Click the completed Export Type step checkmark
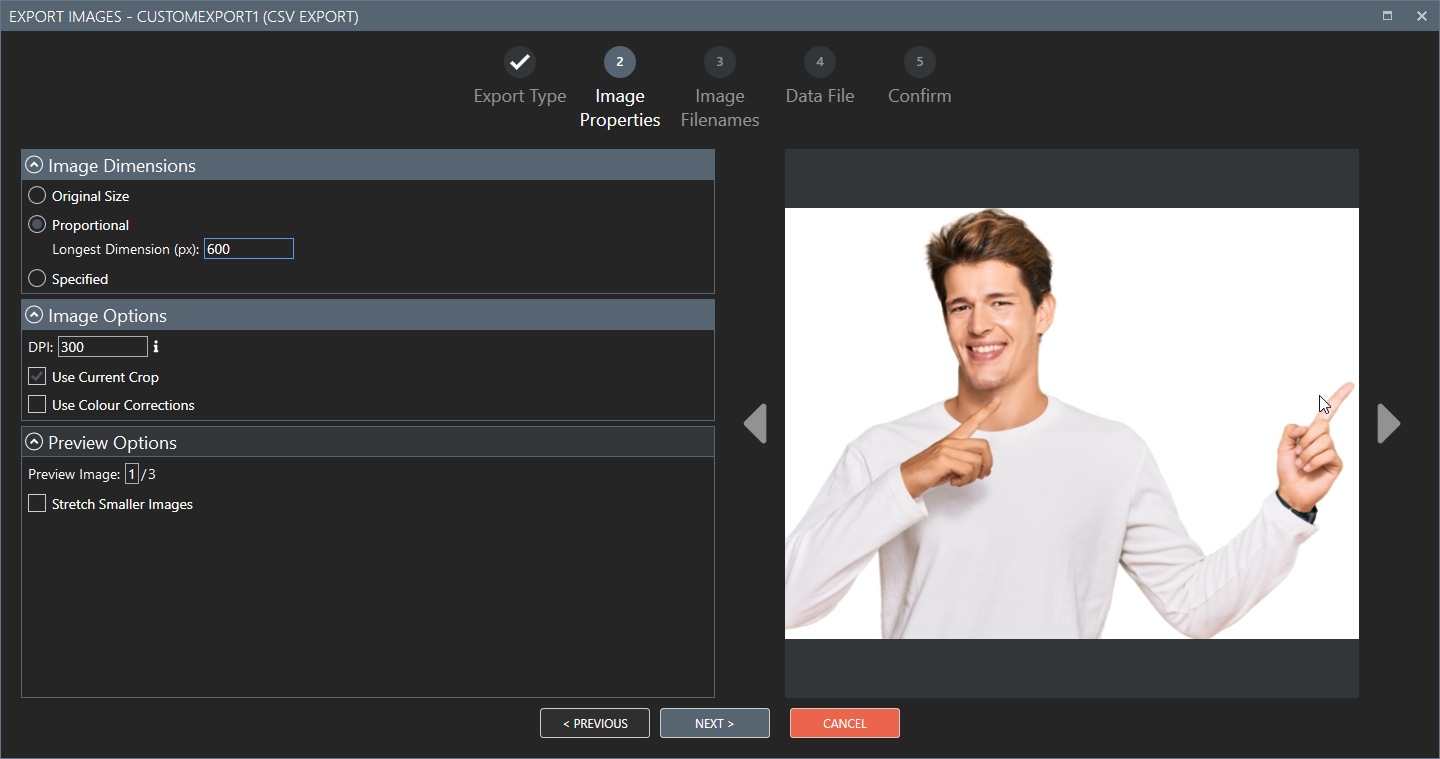The height and width of the screenshot is (759, 1440). pos(519,61)
